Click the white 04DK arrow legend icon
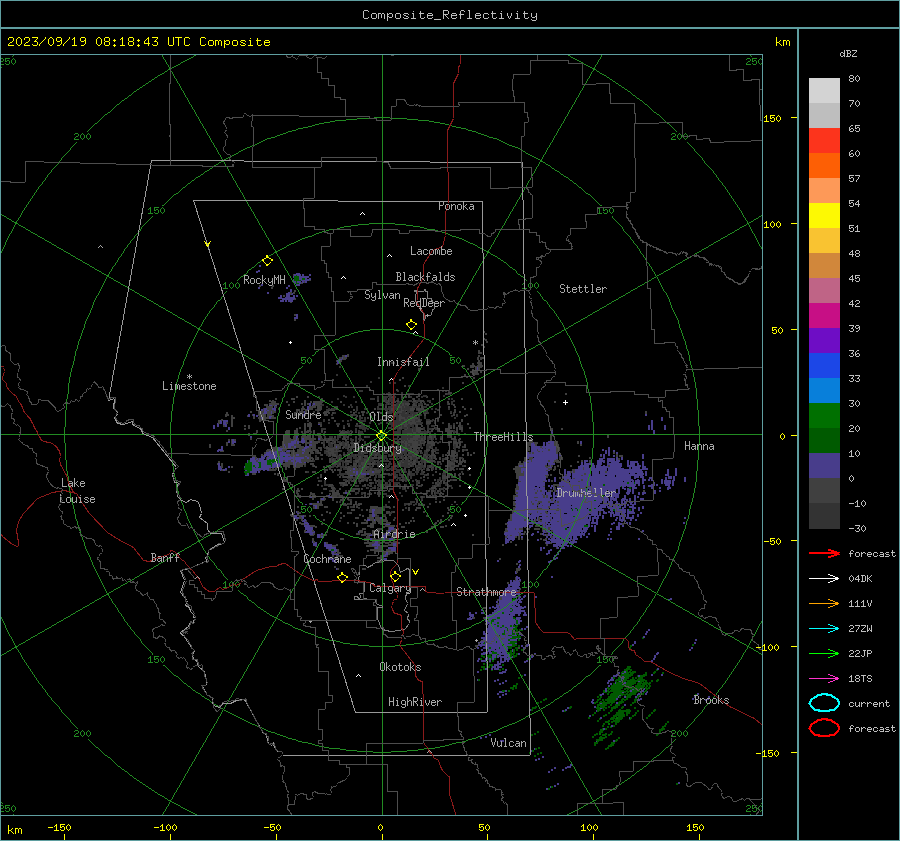This screenshot has height=841, width=900. 824,578
